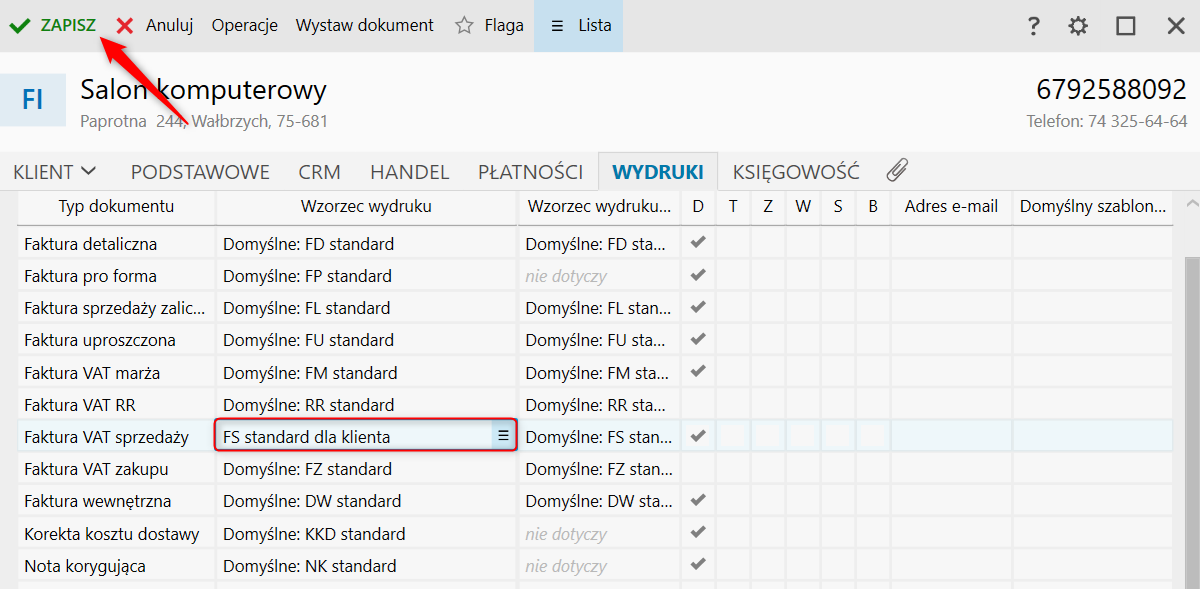The width and height of the screenshot is (1200, 589).
Task: Switch to the PŁATNOŚCI tab
Action: (530, 172)
